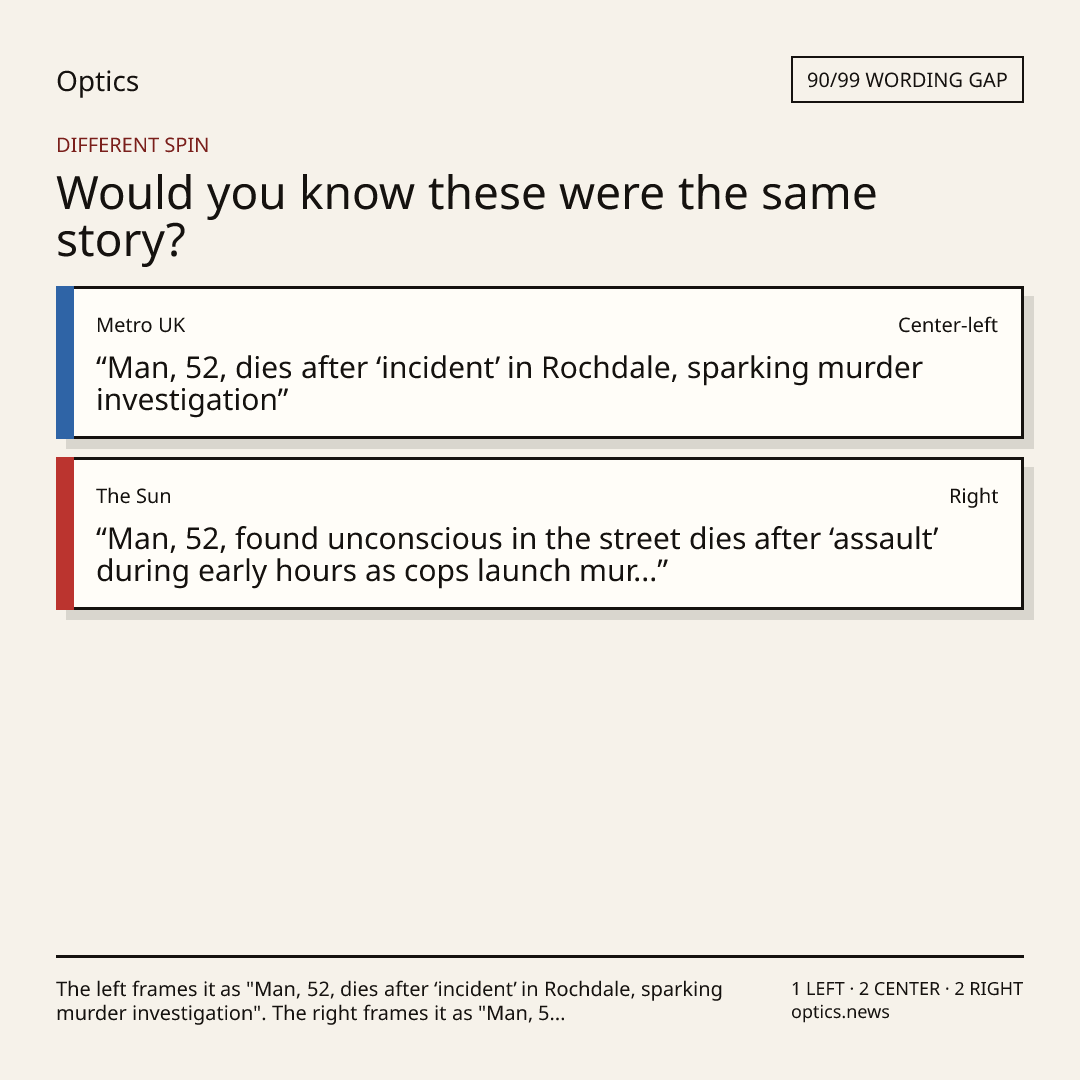The height and width of the screenshot is (1080, 1080).
Task: Open the optics.news link
Action: pyautogui.click(x=840, y=1012)
